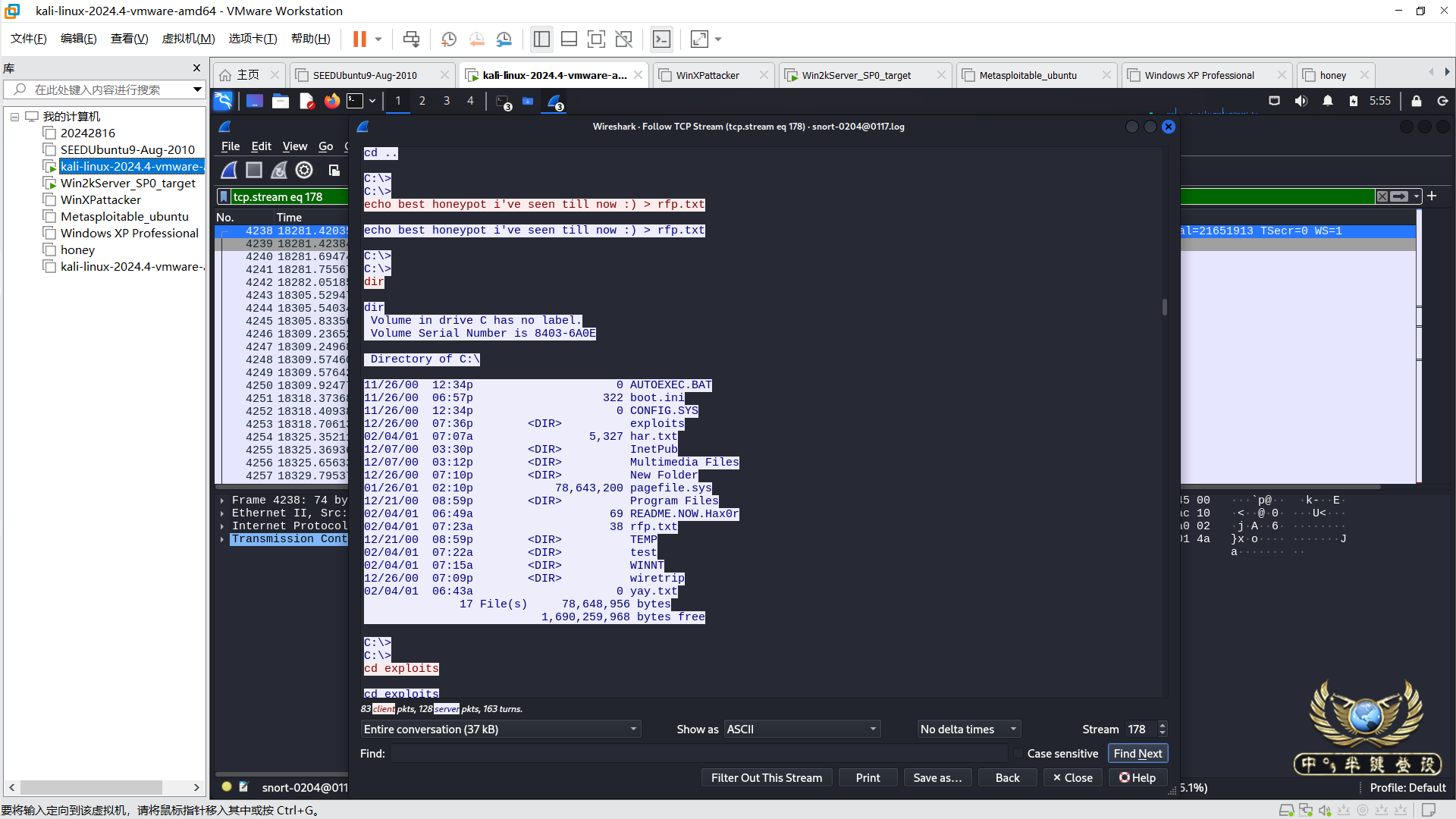This screenshot has width=1456, height=819.
Task: Open the Kali terminal emulator icon
Action: pyautogui.click(x=355, y=101)
